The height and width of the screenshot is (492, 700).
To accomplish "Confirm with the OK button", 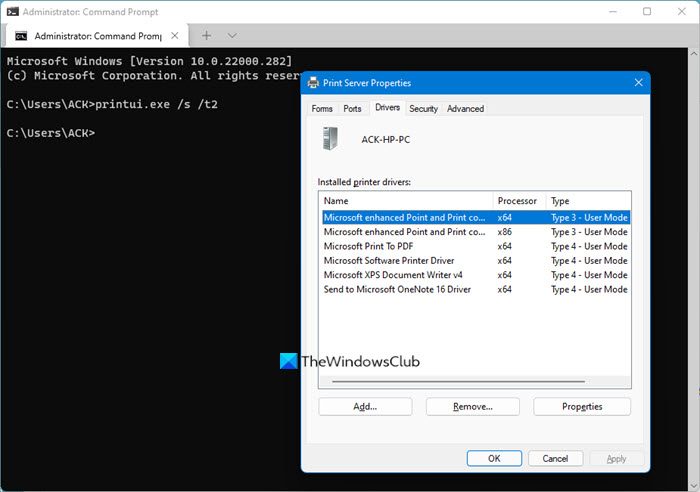I will [x=494, y=458].
